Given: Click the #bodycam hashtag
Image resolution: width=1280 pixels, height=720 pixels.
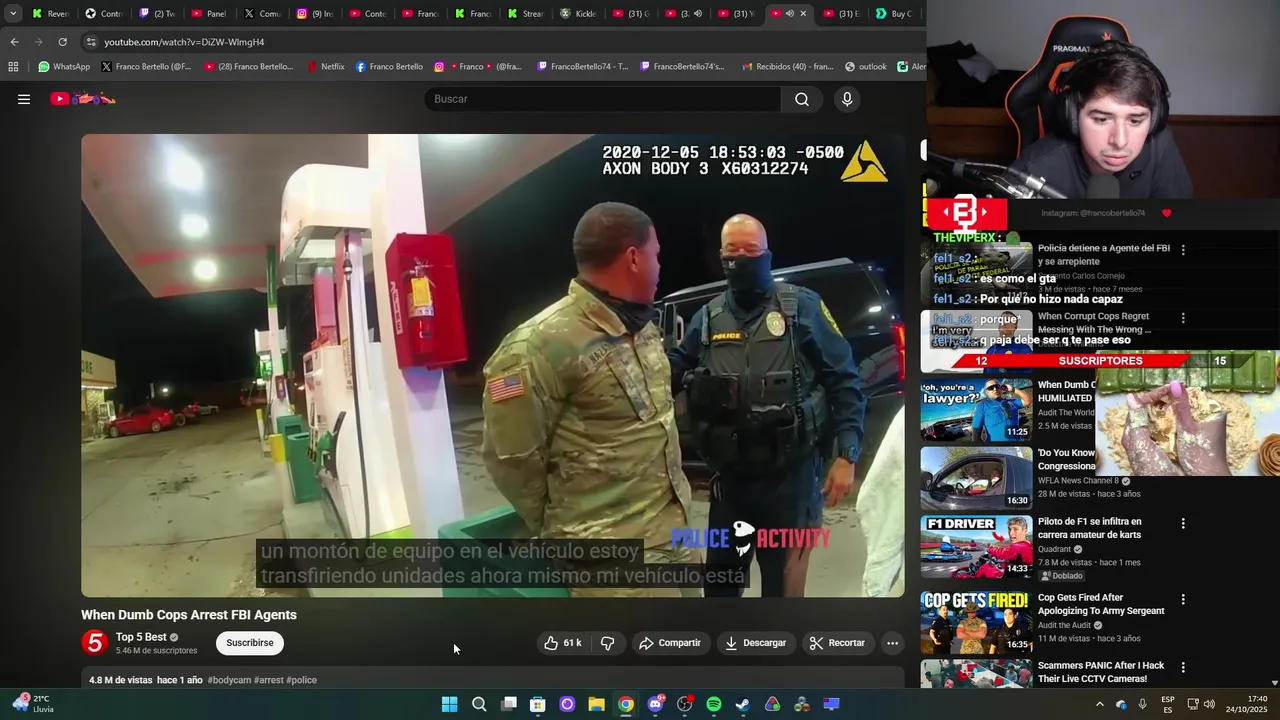Looking at the screenshot, I should click(229, 680).
